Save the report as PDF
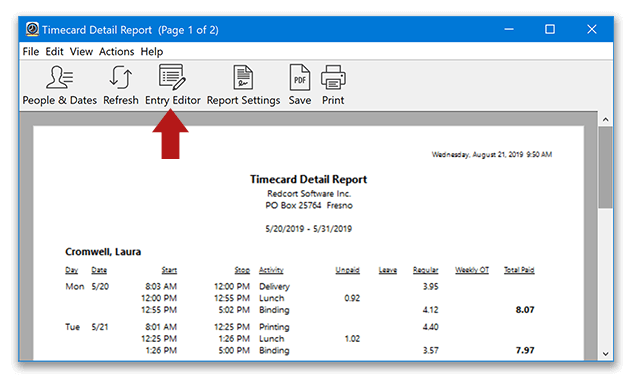630x380 pixels. pyautogui.click(x=300, y=86)
